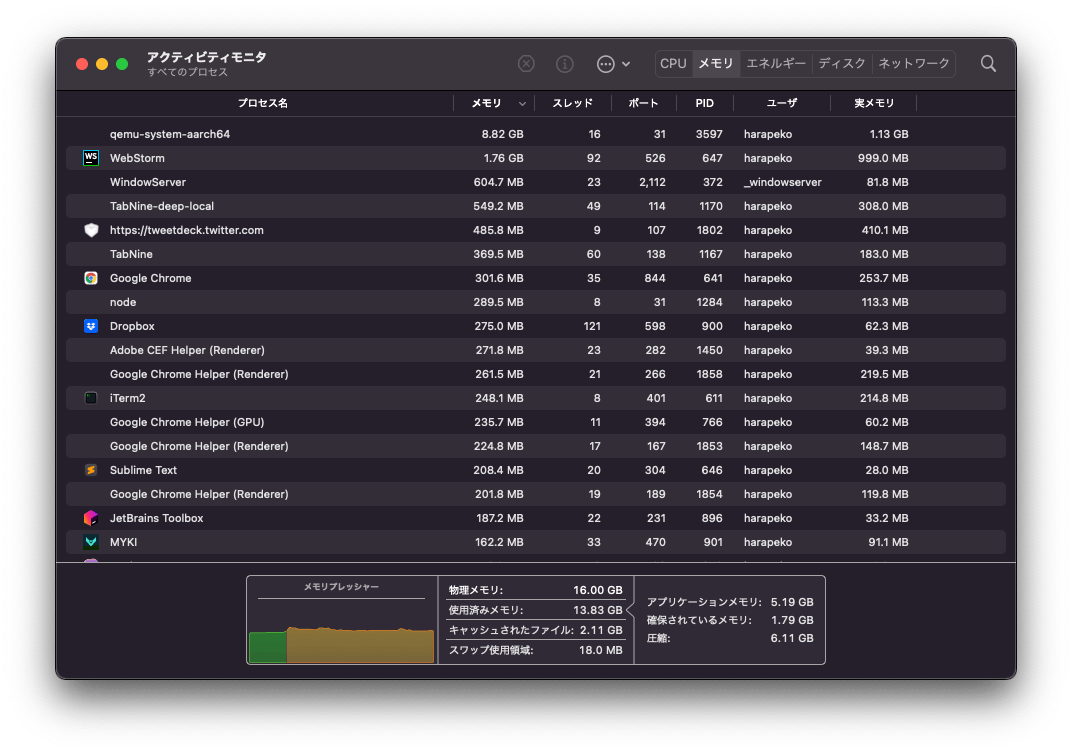This screenshot has width=1072, height=753.
Task: Select the WebStorm process name
Action: [137, 158]
